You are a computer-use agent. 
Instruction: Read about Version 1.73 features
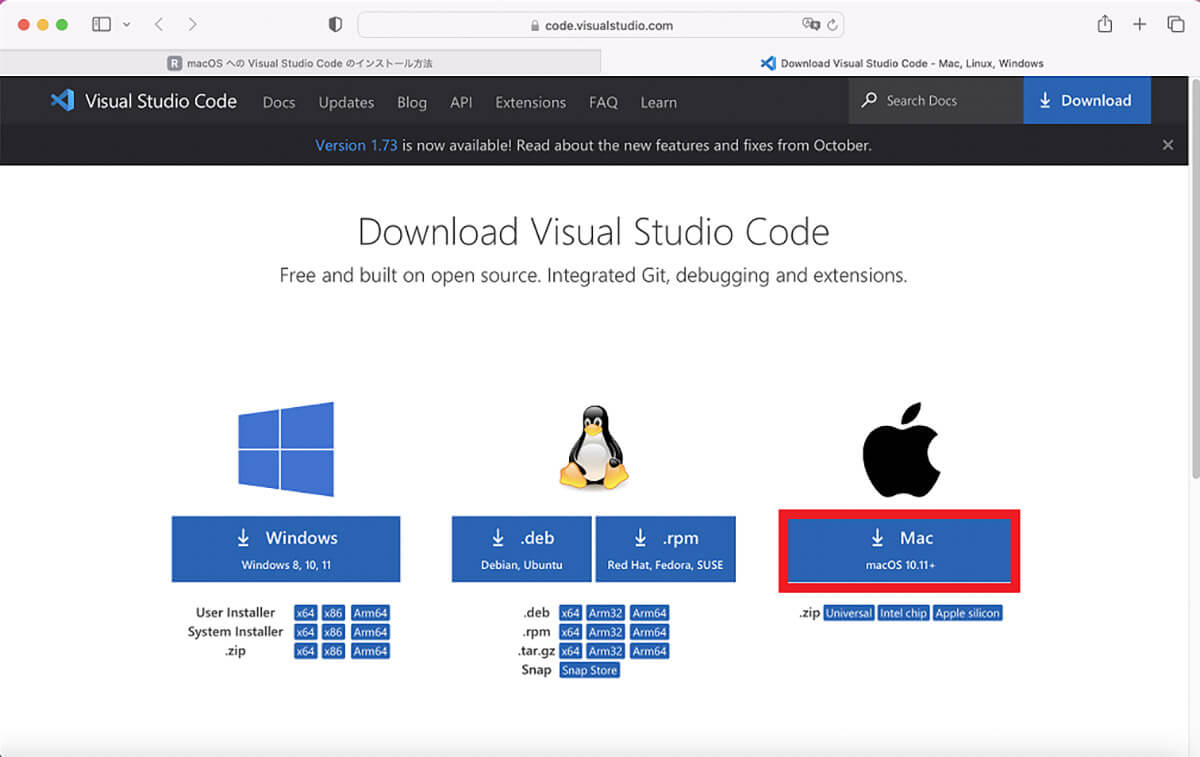tap(356, 144)
